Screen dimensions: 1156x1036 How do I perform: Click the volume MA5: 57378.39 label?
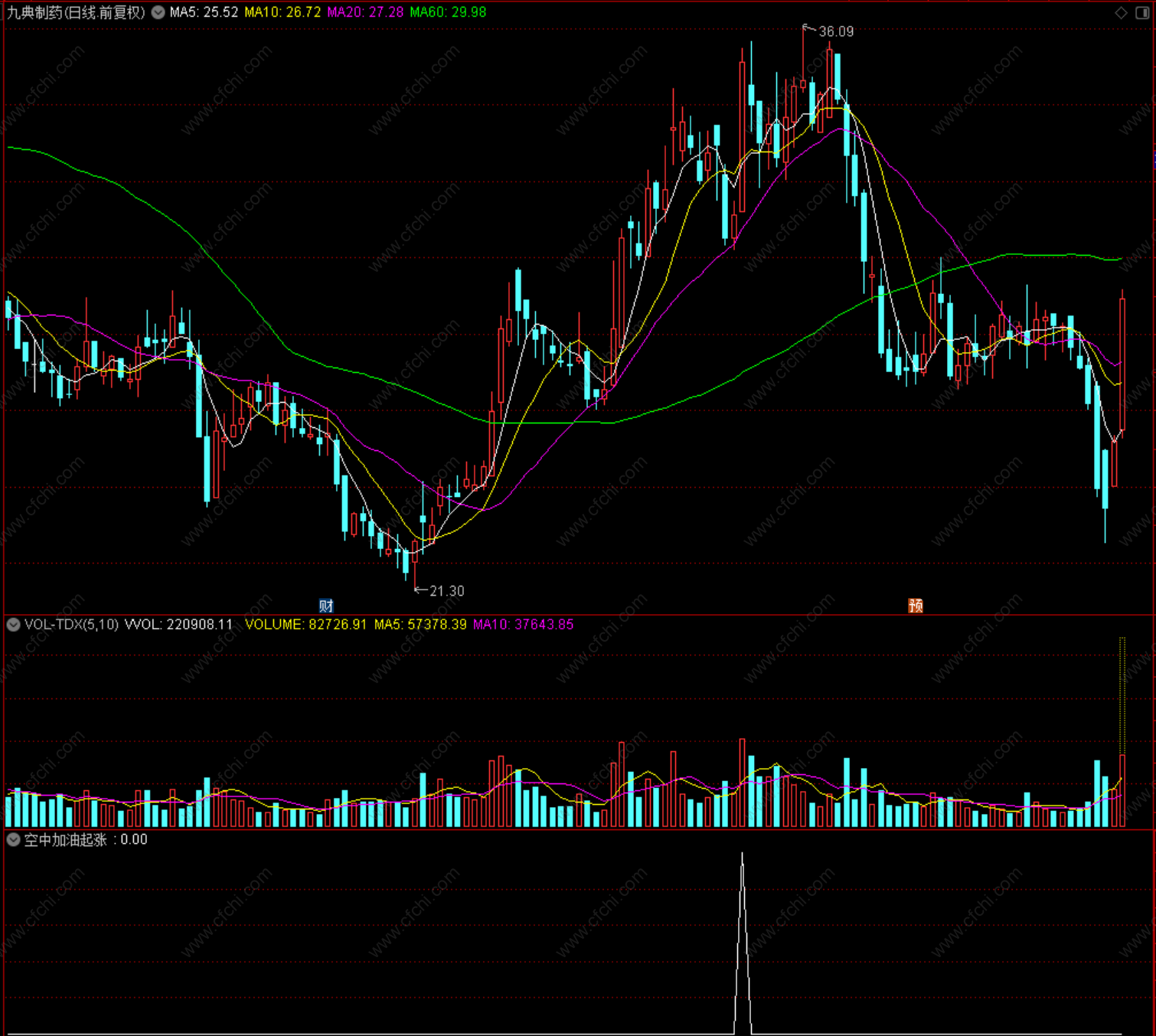tap(420, 625)
